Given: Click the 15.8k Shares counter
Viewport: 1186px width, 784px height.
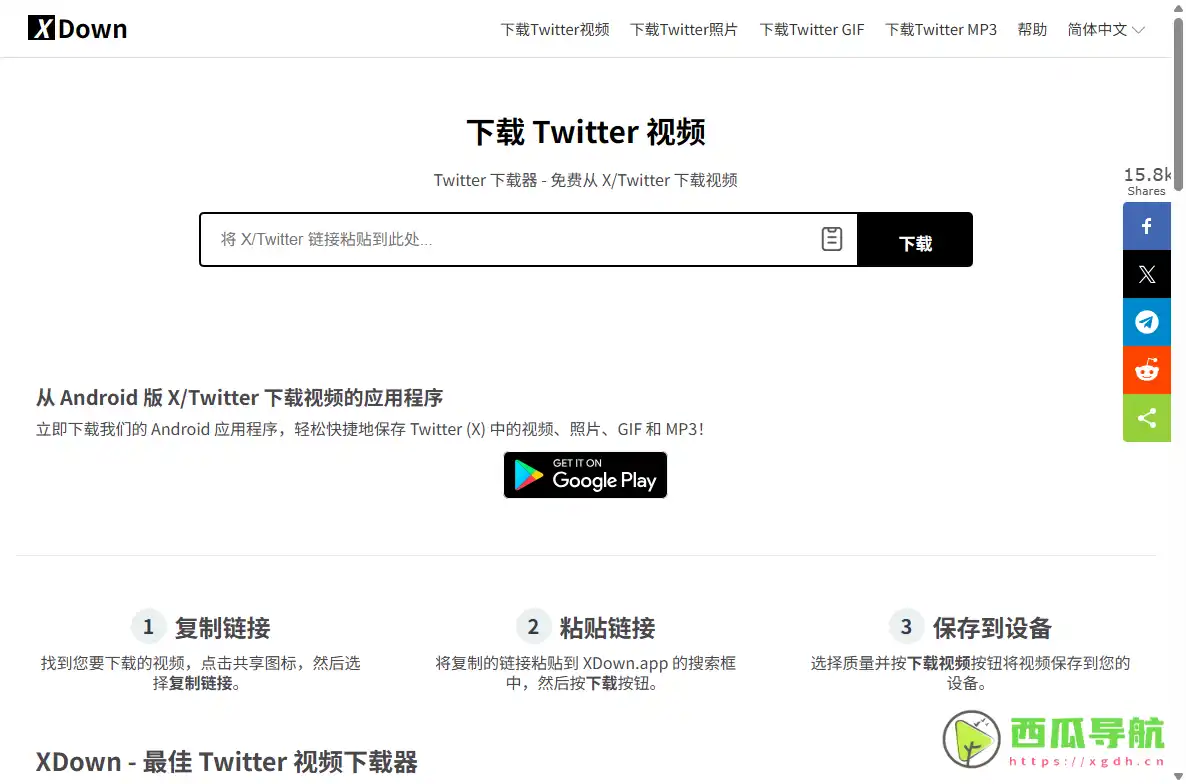Looking at the screenshot, I should click(1147, 181).
